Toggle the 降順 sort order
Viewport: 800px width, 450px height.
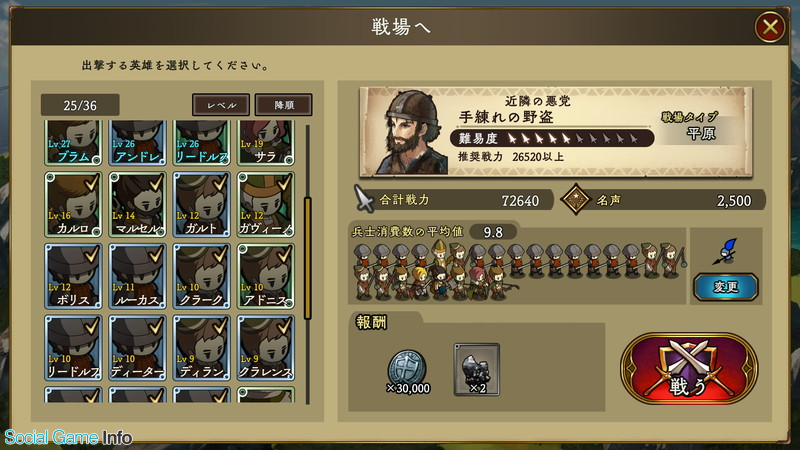[x=284, y=105]
